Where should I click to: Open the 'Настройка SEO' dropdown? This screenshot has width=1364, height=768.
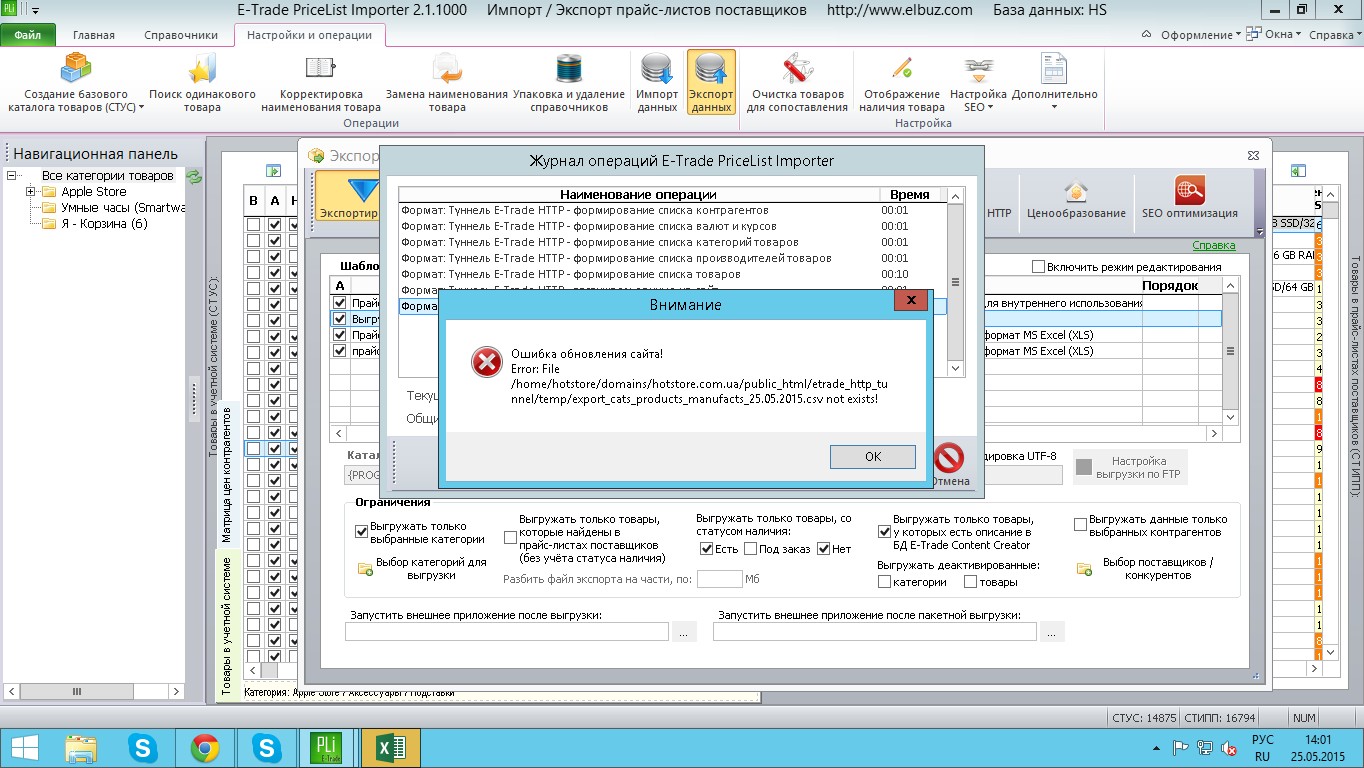tap(979, 85)
